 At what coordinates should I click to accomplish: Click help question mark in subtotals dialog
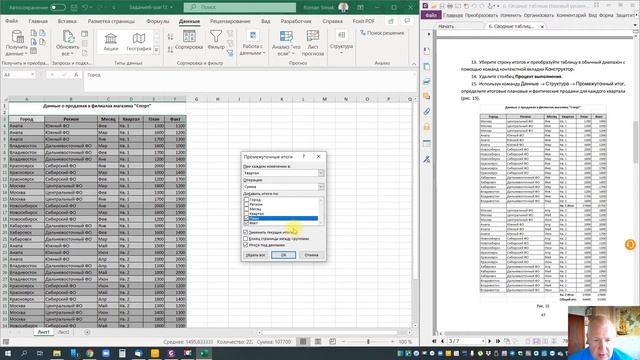[x=304, y=156]
